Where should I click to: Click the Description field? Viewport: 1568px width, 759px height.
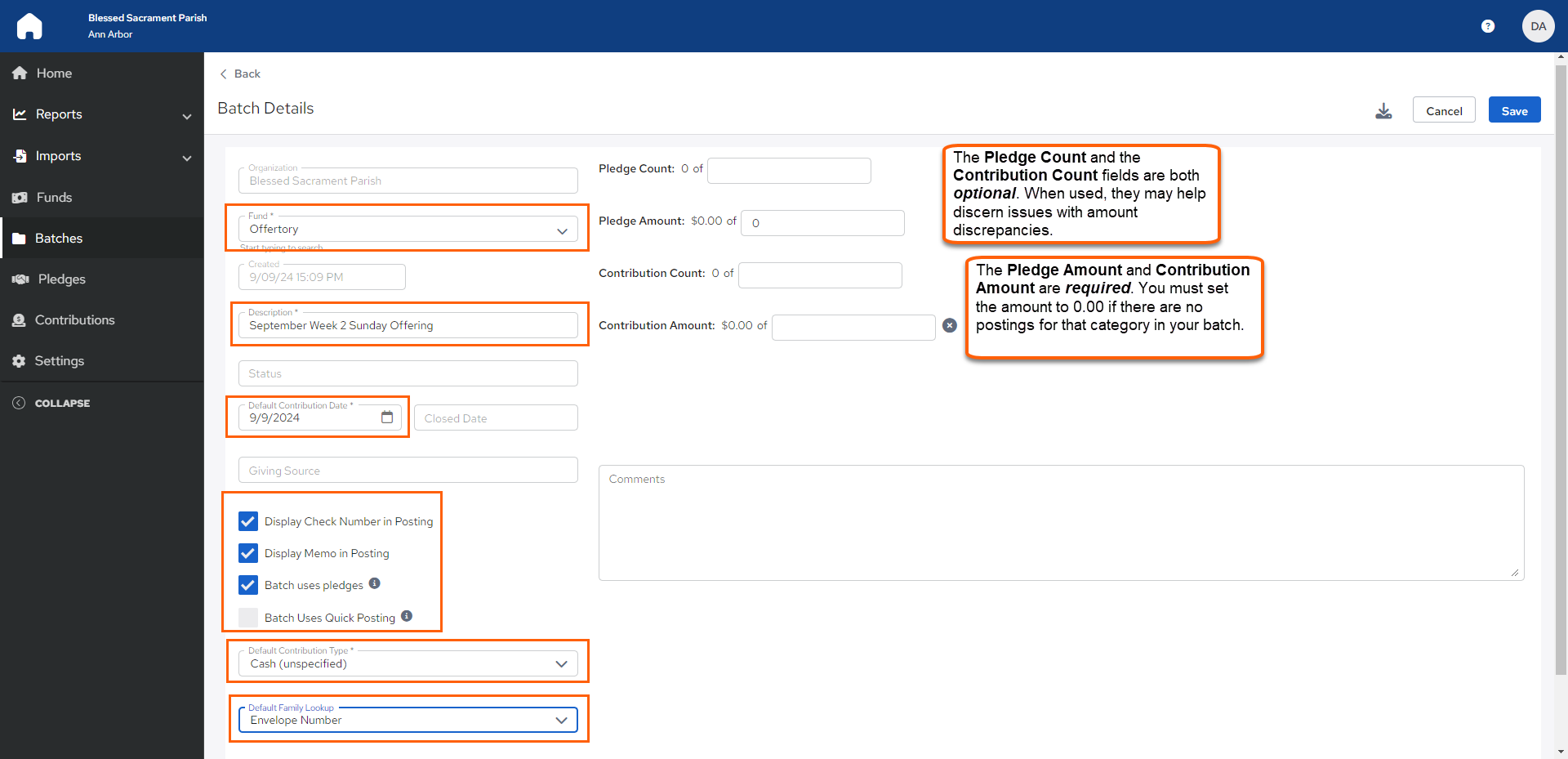pyautogui.click(x=408, y=325)
